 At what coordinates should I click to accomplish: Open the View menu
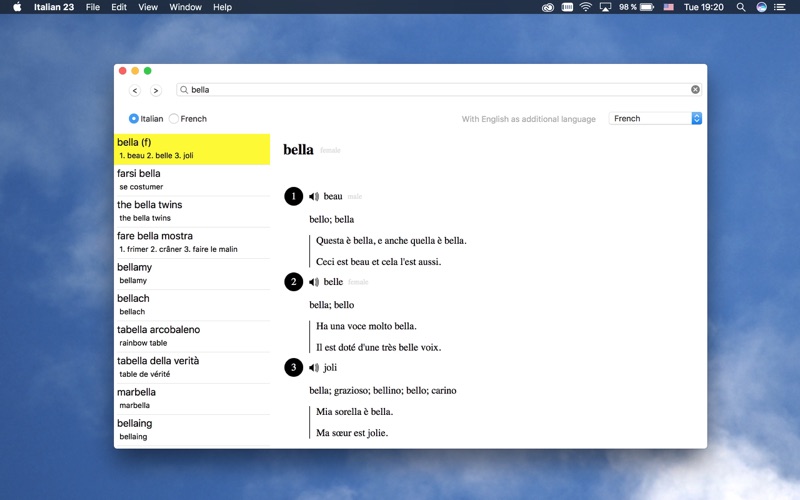pos(148,7)
